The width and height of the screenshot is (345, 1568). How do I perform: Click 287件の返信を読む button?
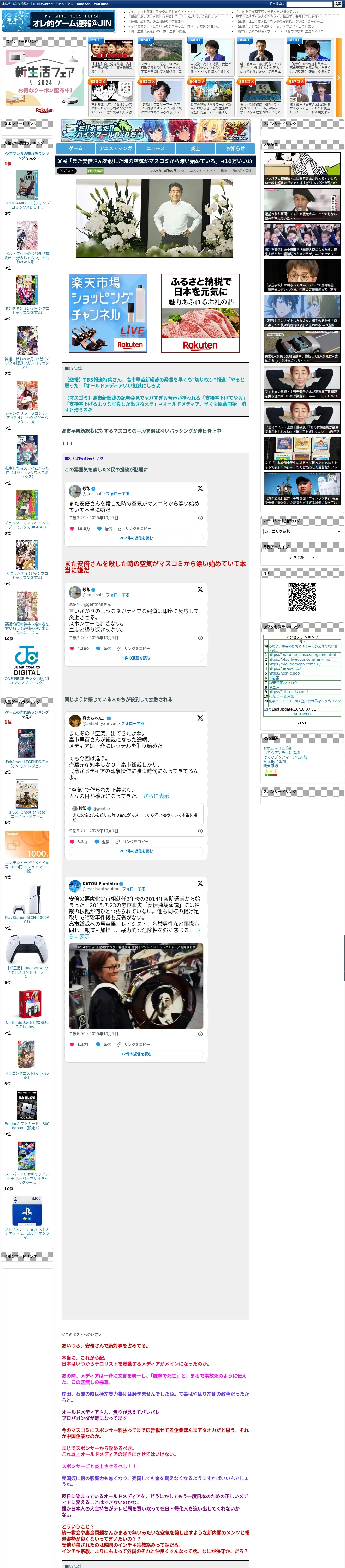point(135,851)
